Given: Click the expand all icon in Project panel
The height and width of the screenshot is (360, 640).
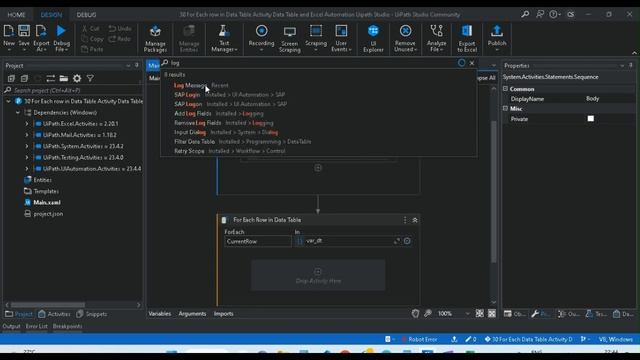Looking at the screenshot, I should (x=11, y=78).
